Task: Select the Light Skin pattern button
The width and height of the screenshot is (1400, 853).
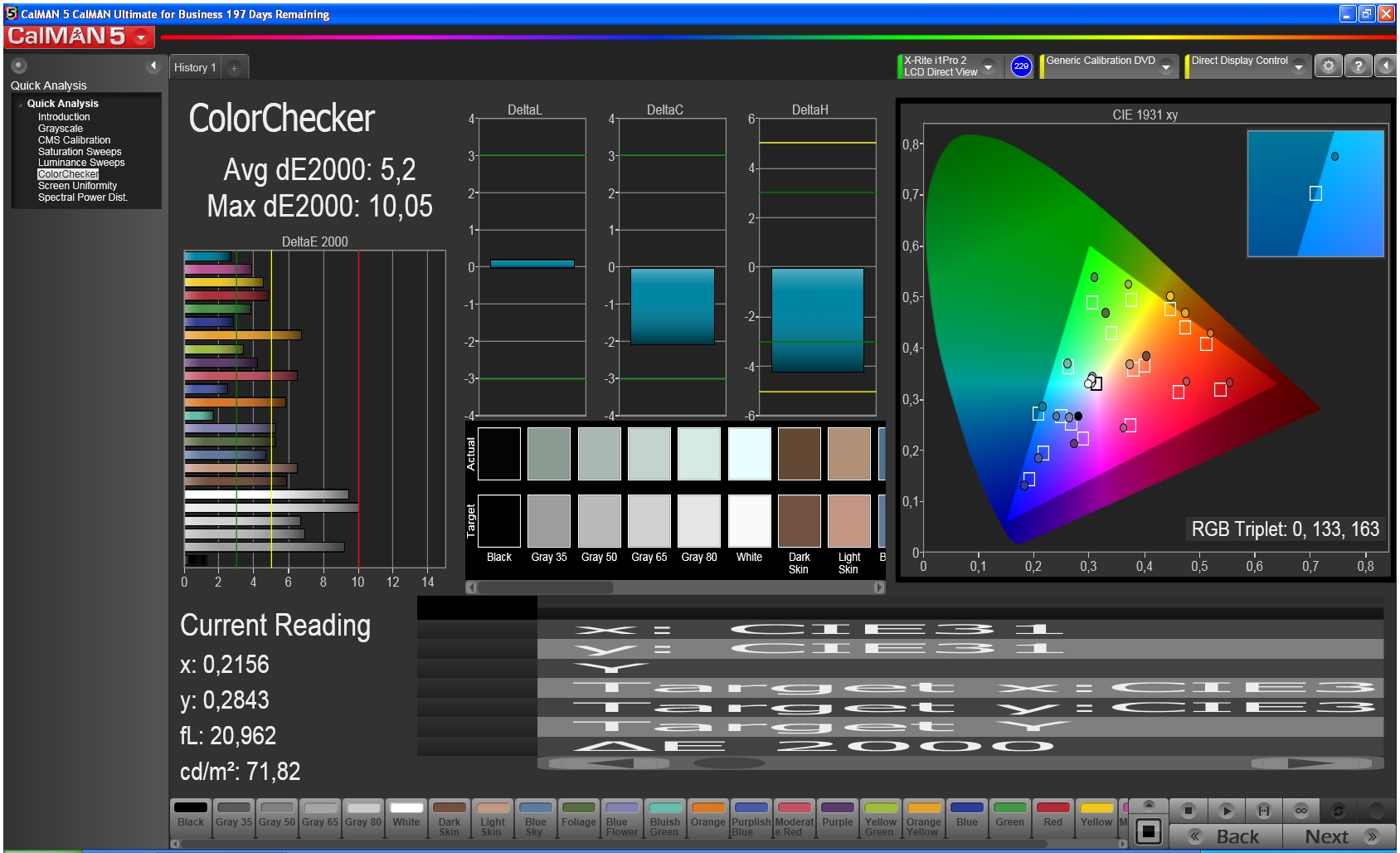Action: (493, 817)
